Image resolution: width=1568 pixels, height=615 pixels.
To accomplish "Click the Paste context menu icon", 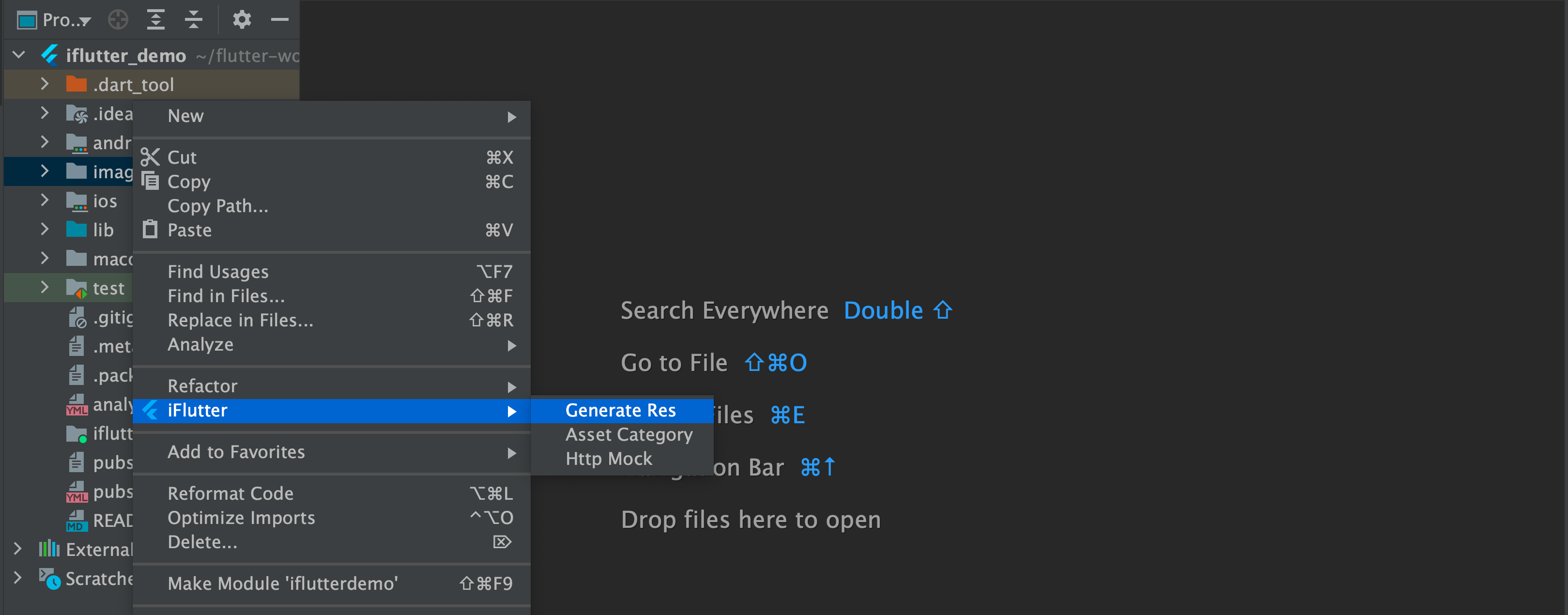I will [x=151, y=230].
